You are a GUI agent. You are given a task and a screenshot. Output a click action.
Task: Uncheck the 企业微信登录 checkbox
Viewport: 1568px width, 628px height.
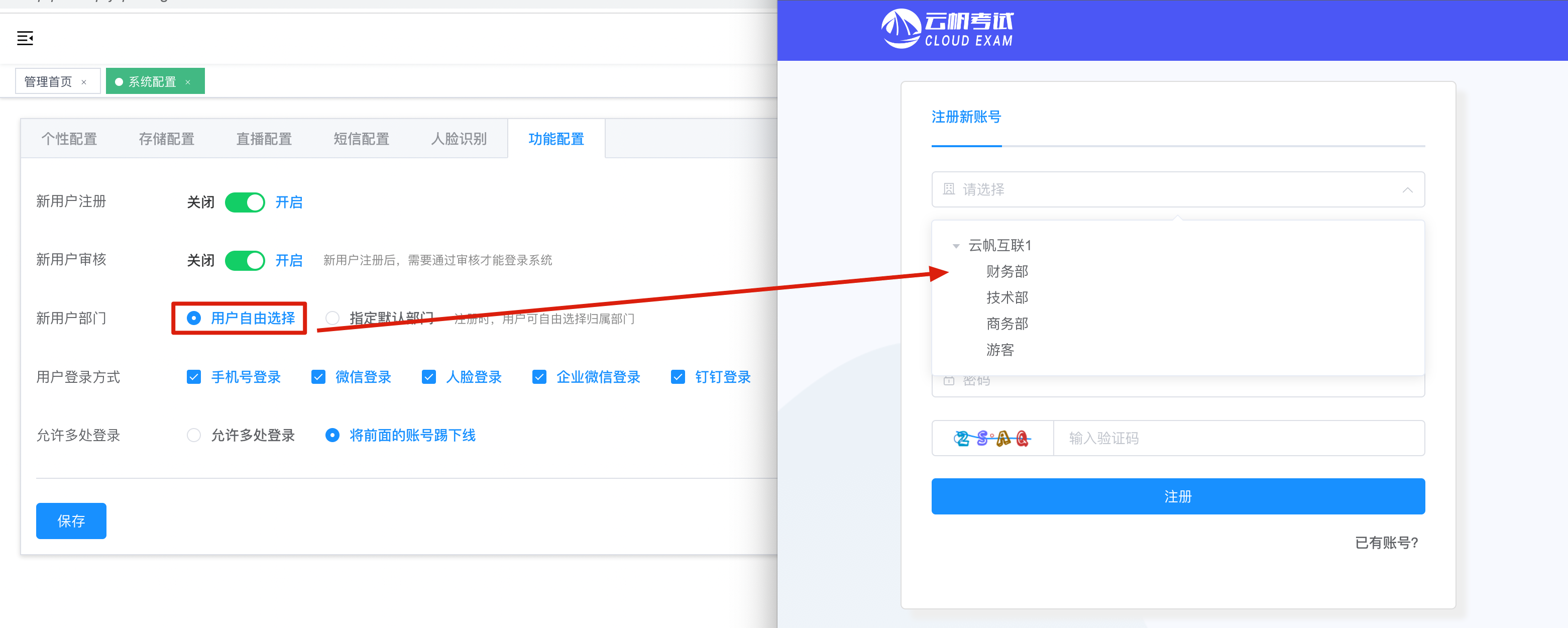point(539,377)
